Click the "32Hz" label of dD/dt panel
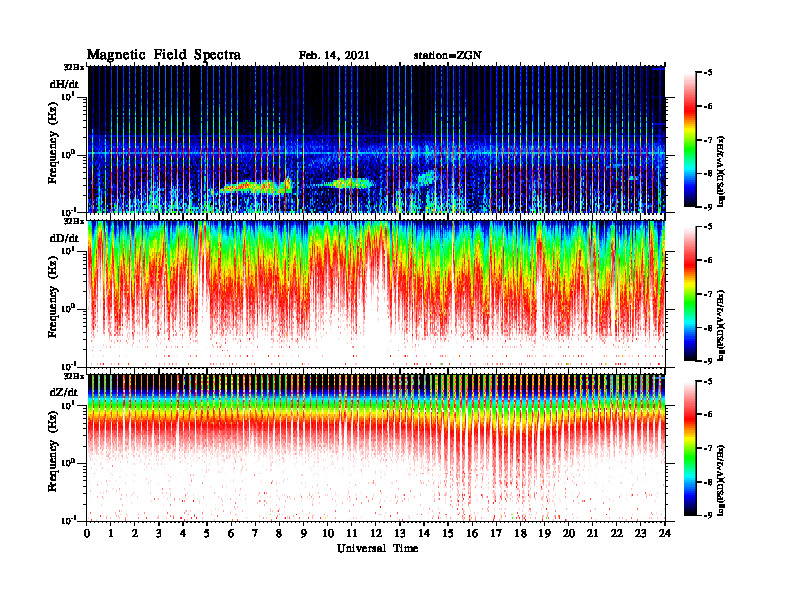The height and width of the screenshot is (612, 792). (x=74, y=221)
